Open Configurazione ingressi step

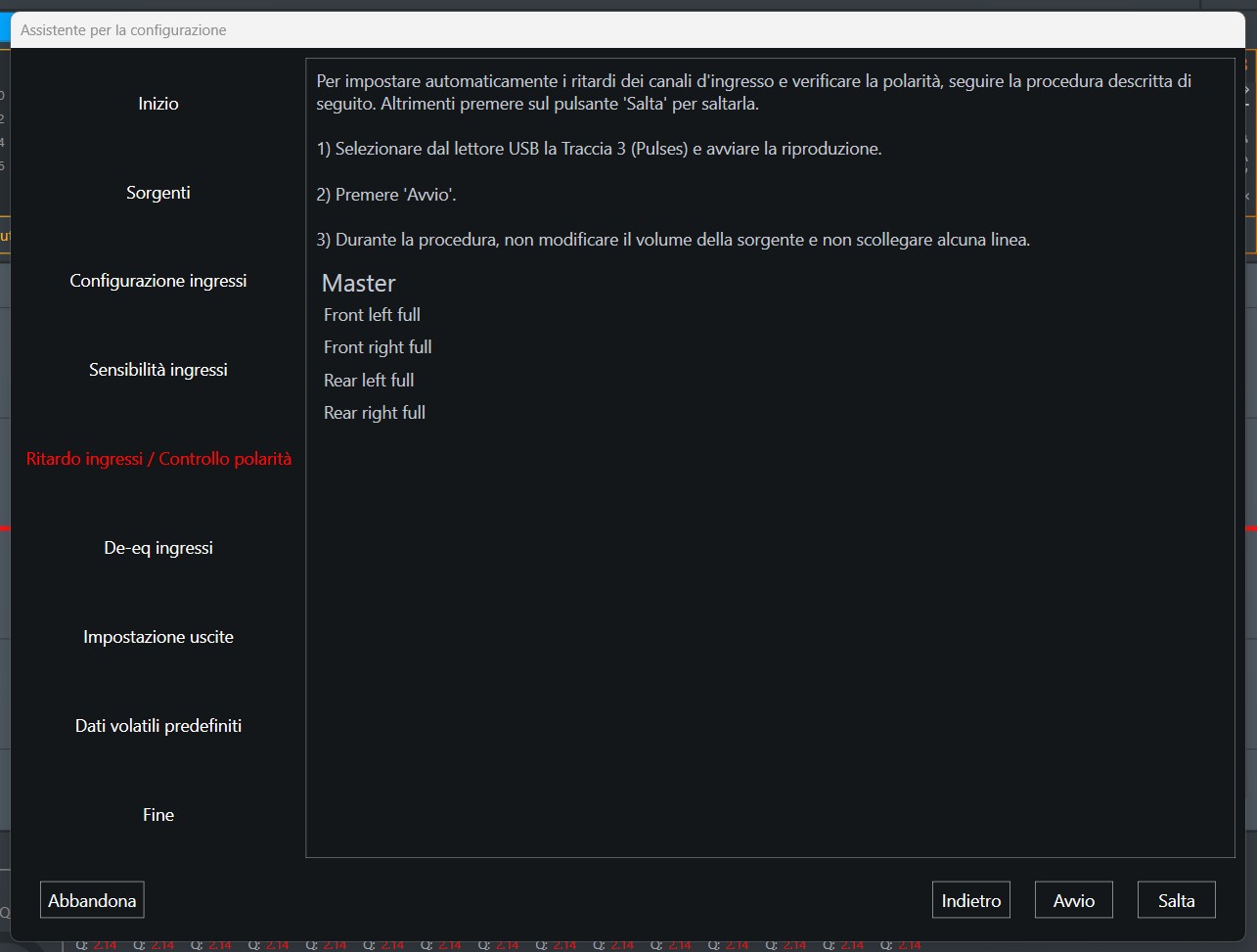click(x=158, y=281)
